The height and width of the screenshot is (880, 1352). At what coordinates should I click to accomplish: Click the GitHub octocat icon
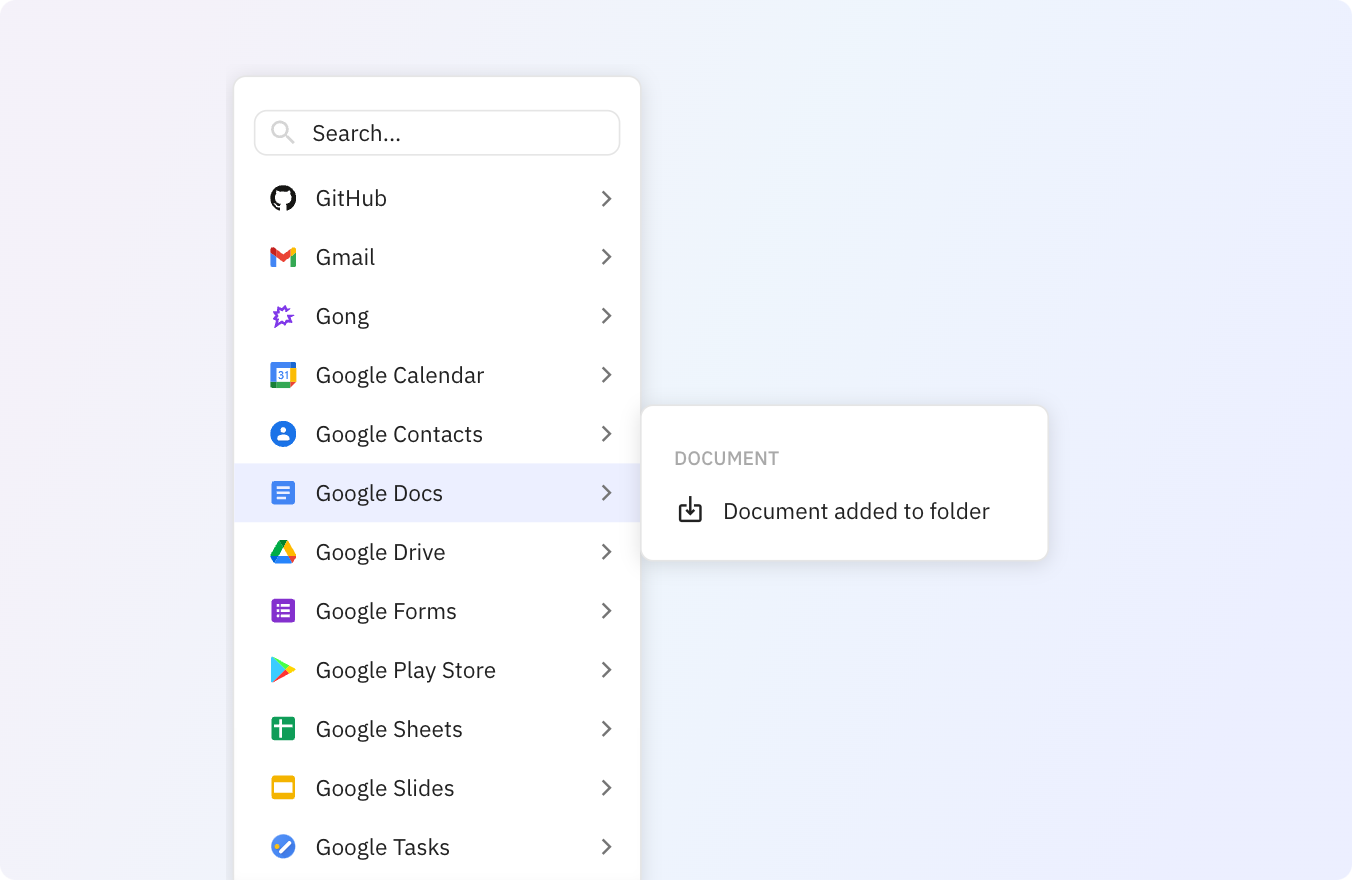tap(283, 198)
